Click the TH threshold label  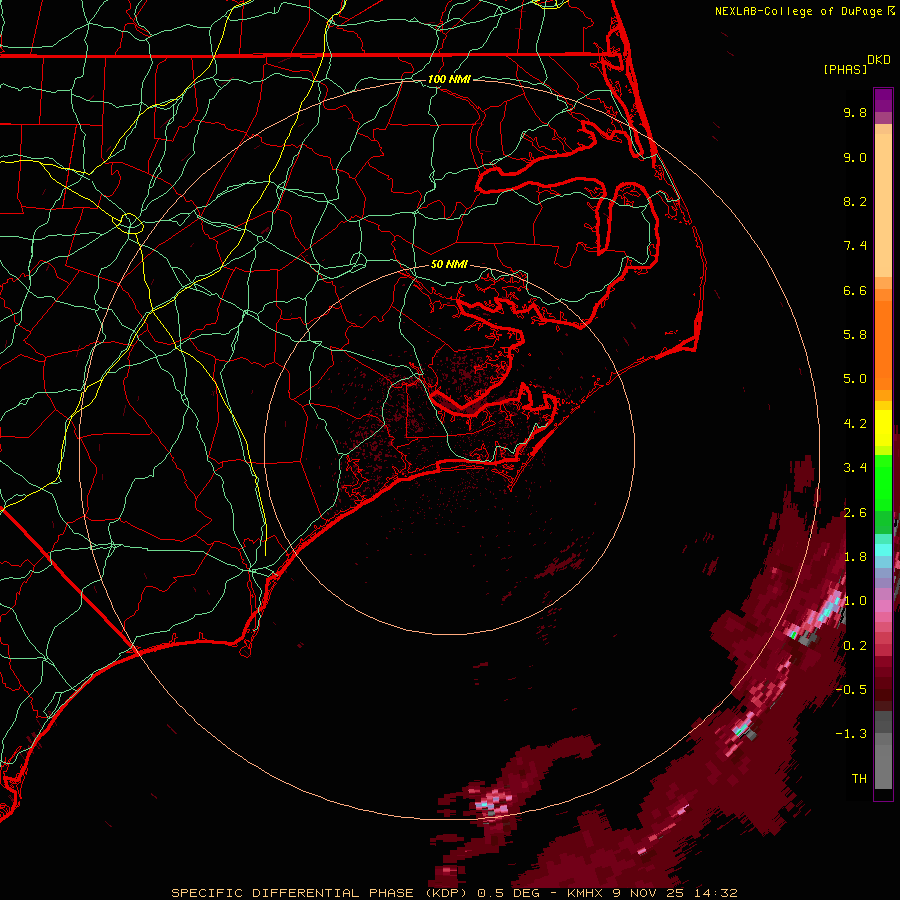pyautogui.click(x=859, y=778)
